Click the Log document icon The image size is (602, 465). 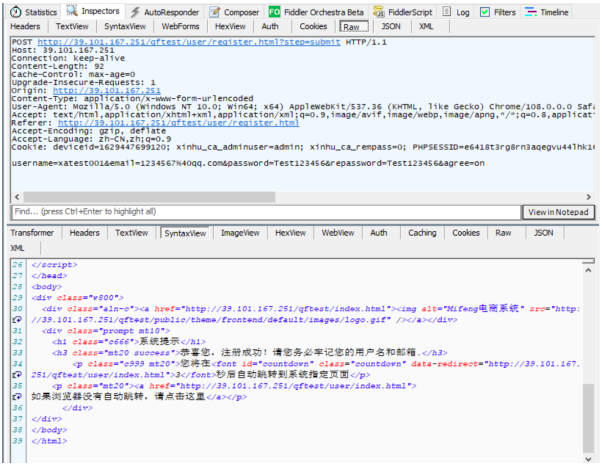coord(447,12)
